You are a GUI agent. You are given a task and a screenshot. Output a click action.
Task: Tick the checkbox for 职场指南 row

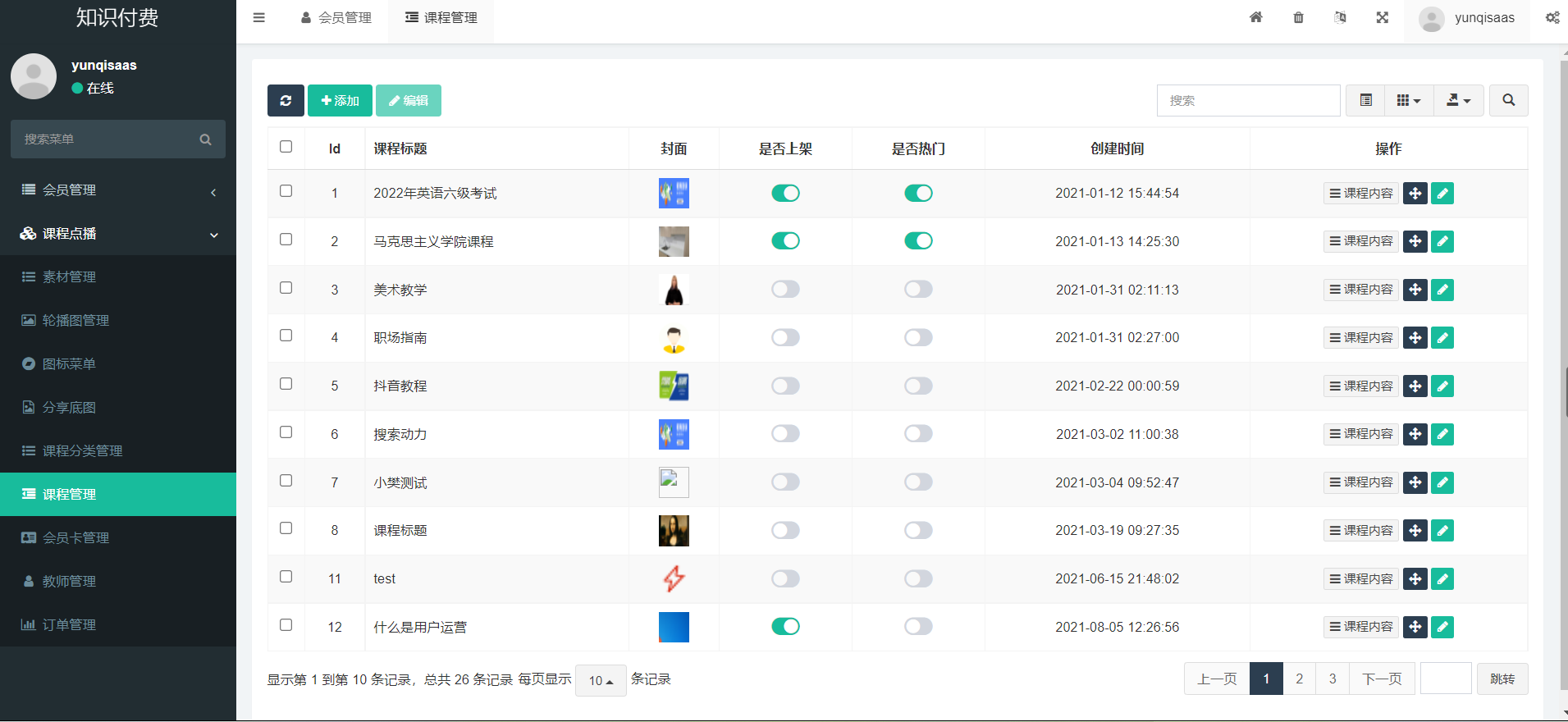pos(286,336)
